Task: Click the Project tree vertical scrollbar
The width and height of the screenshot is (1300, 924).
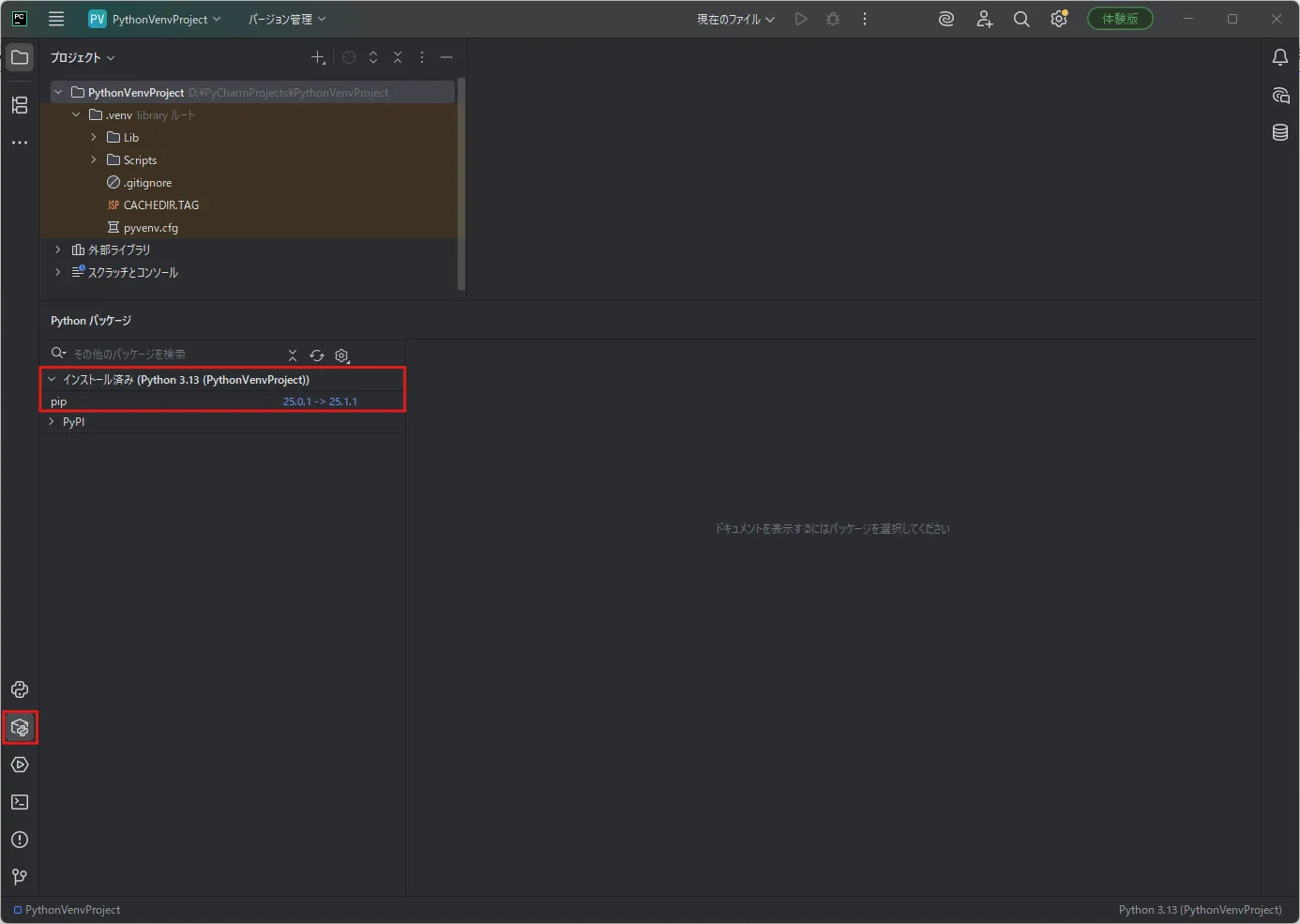Action: point(461,184)
